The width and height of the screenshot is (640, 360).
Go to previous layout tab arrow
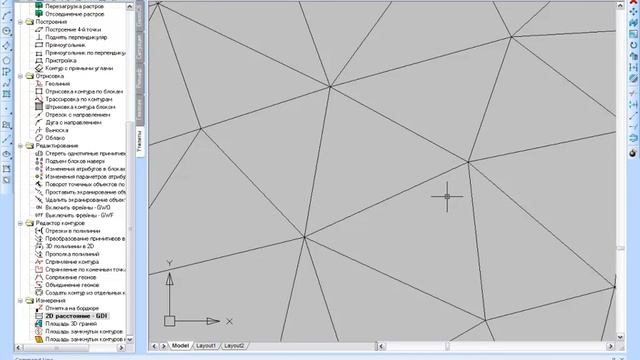(x=154, y=346)
